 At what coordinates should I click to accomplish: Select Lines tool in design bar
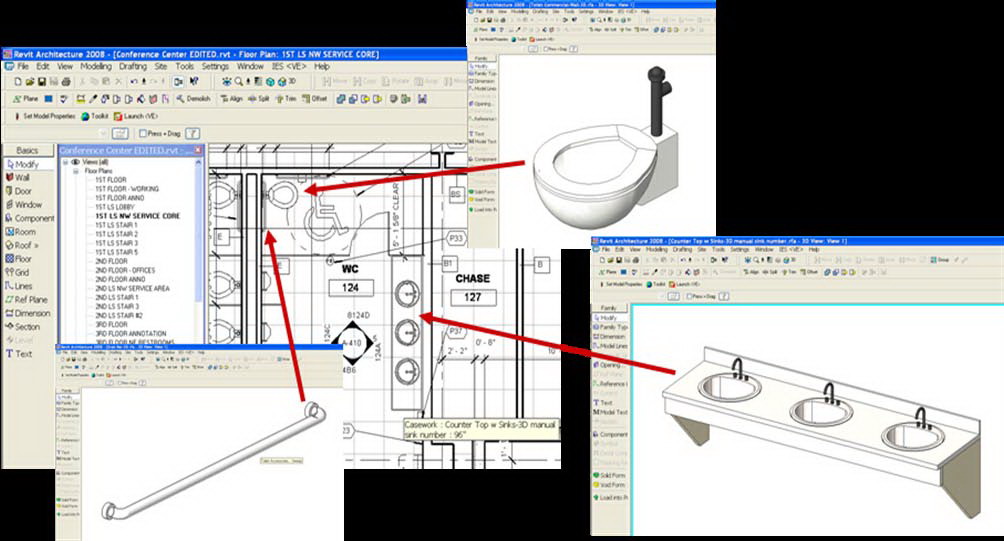(x=19, y=286)
